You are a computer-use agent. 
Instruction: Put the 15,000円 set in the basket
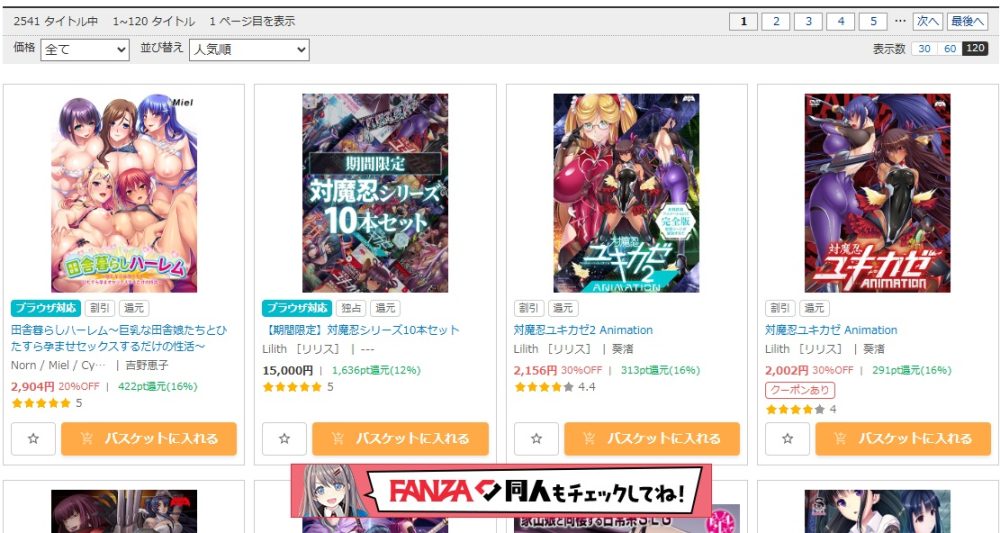tap(401, 439)
